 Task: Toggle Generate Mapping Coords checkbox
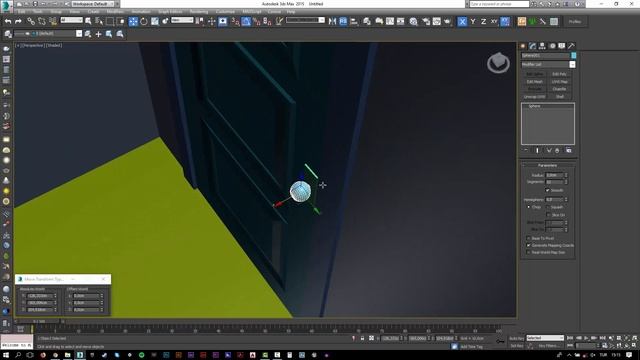pos(529,245)
